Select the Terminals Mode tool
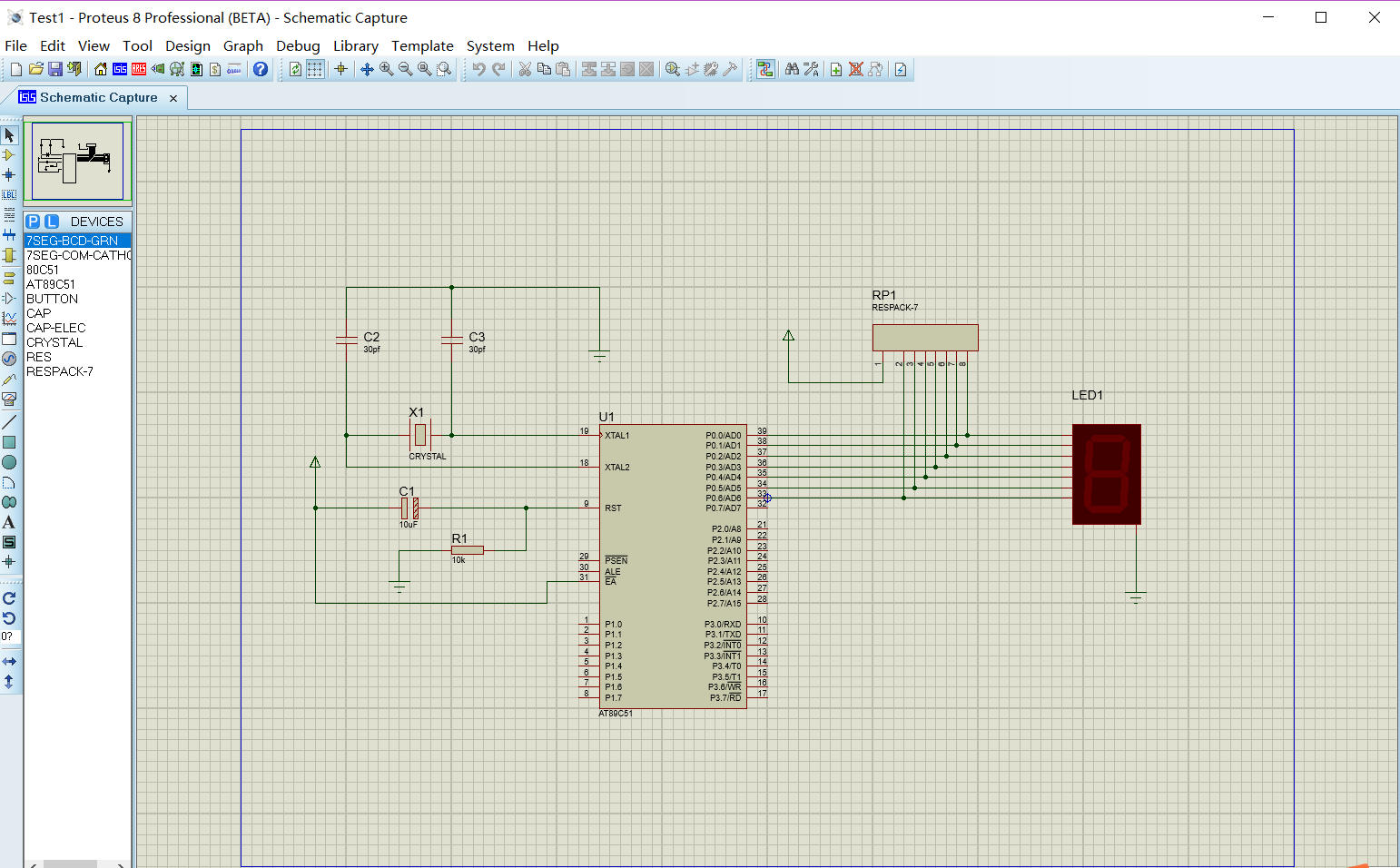 [x=9, y=277]
